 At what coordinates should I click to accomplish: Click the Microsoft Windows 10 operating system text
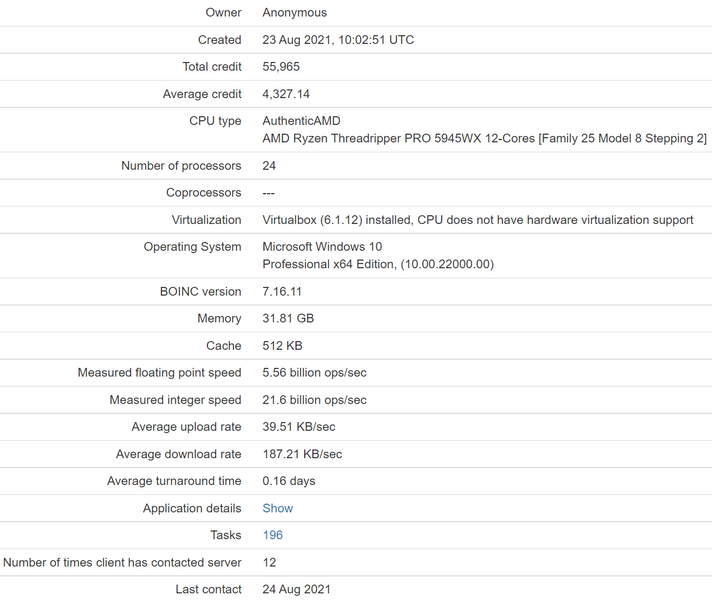[x=322, y=247]
